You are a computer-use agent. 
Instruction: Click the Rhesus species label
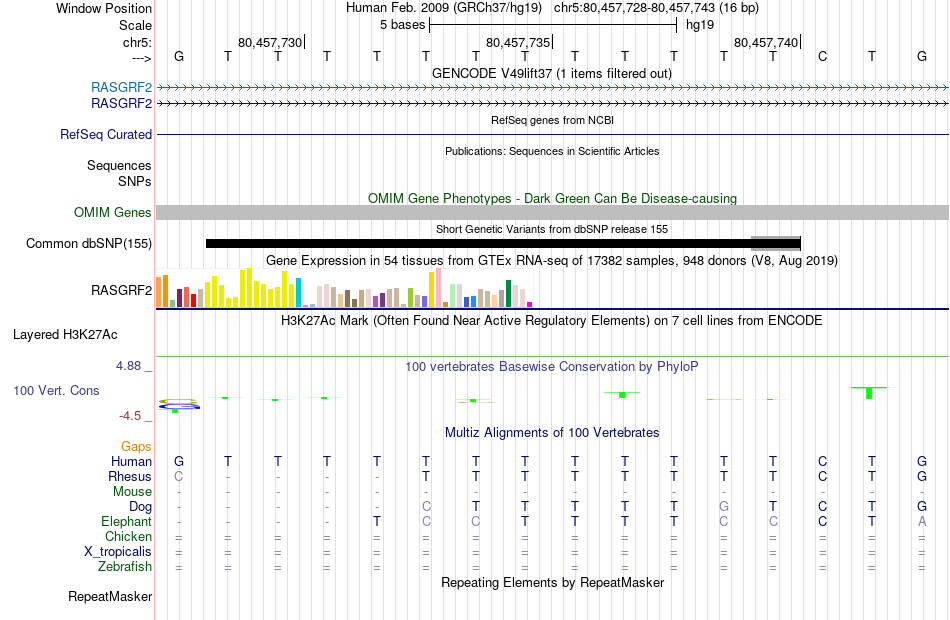pos(130,477)
